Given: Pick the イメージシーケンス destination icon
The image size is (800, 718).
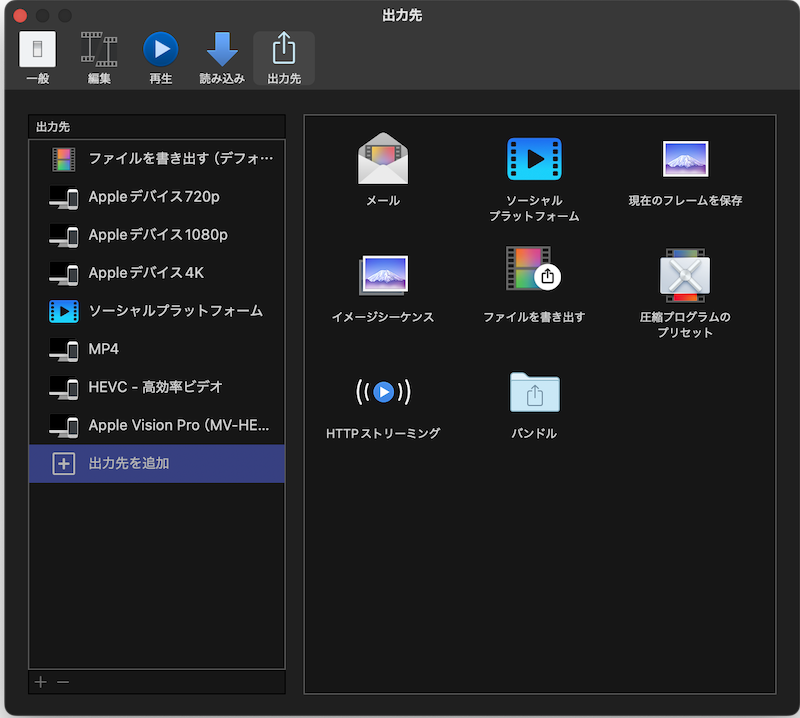Looking at the screenshot, I should click(383, 276).
